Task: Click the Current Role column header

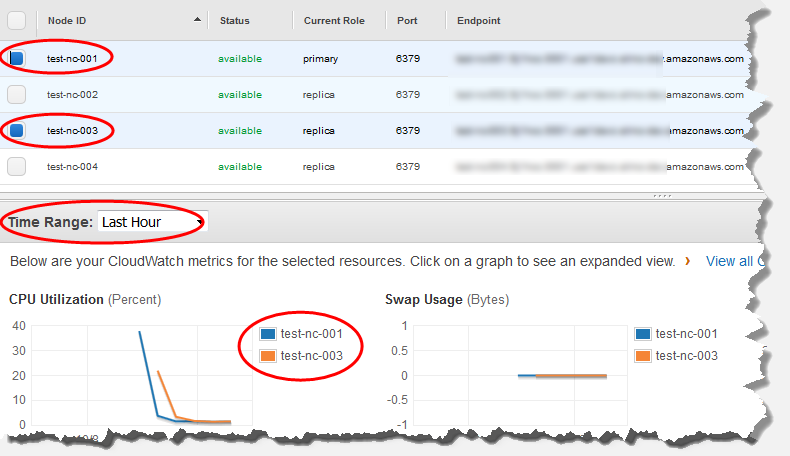Action: click(333, 21)
